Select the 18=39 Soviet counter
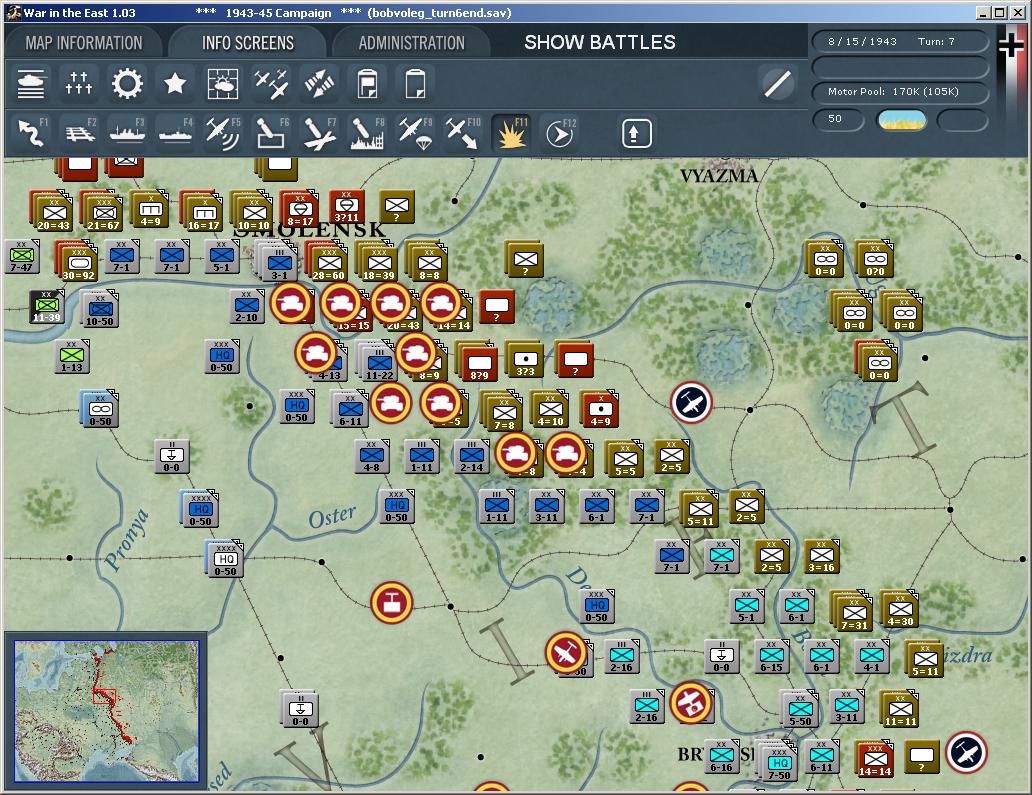 pos(378,263)
